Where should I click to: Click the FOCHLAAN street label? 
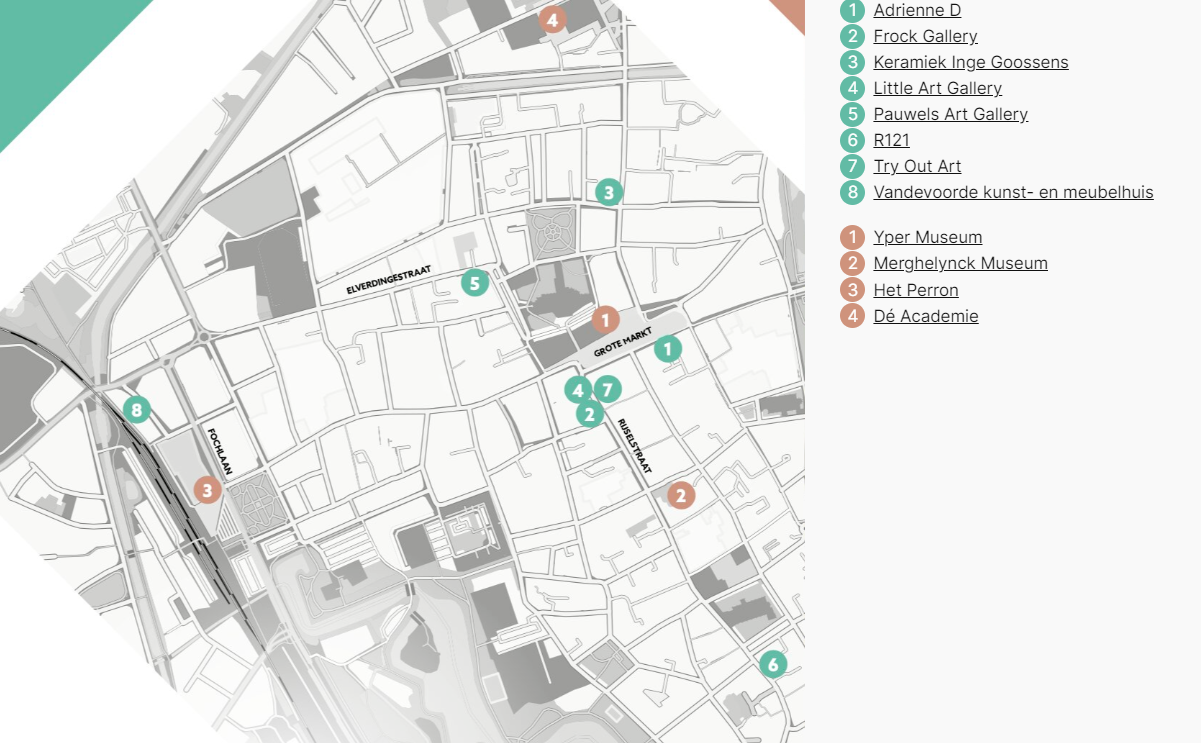pyautogui.click(x=218, y=450)
